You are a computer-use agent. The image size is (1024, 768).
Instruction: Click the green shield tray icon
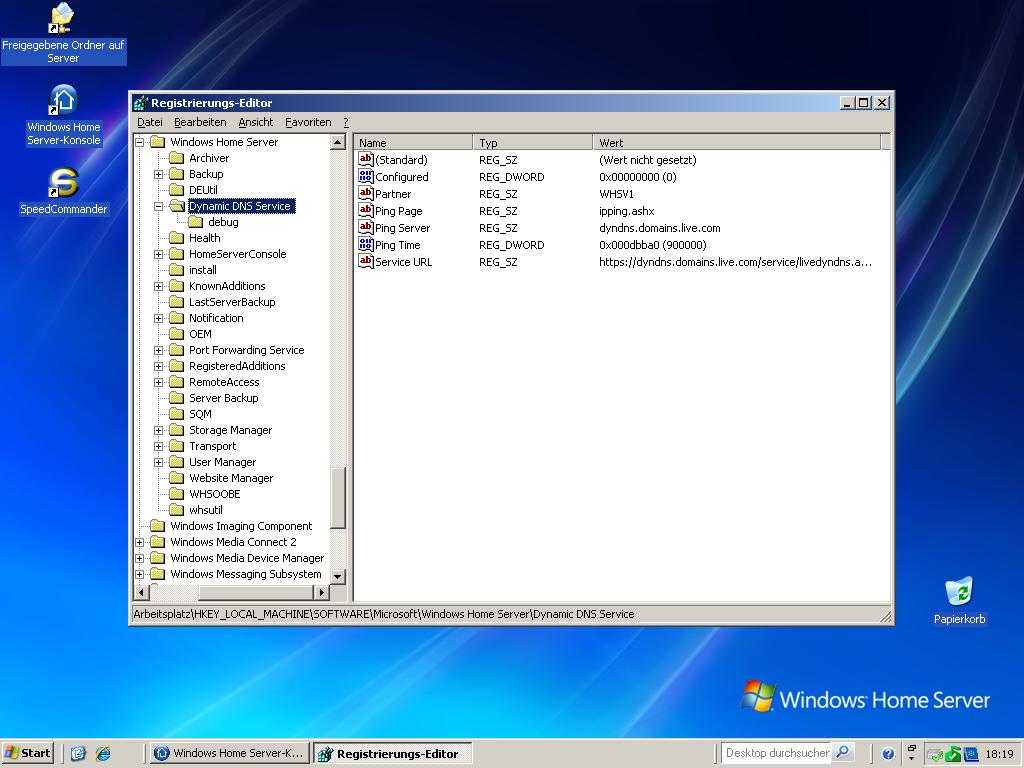[954, 754]
